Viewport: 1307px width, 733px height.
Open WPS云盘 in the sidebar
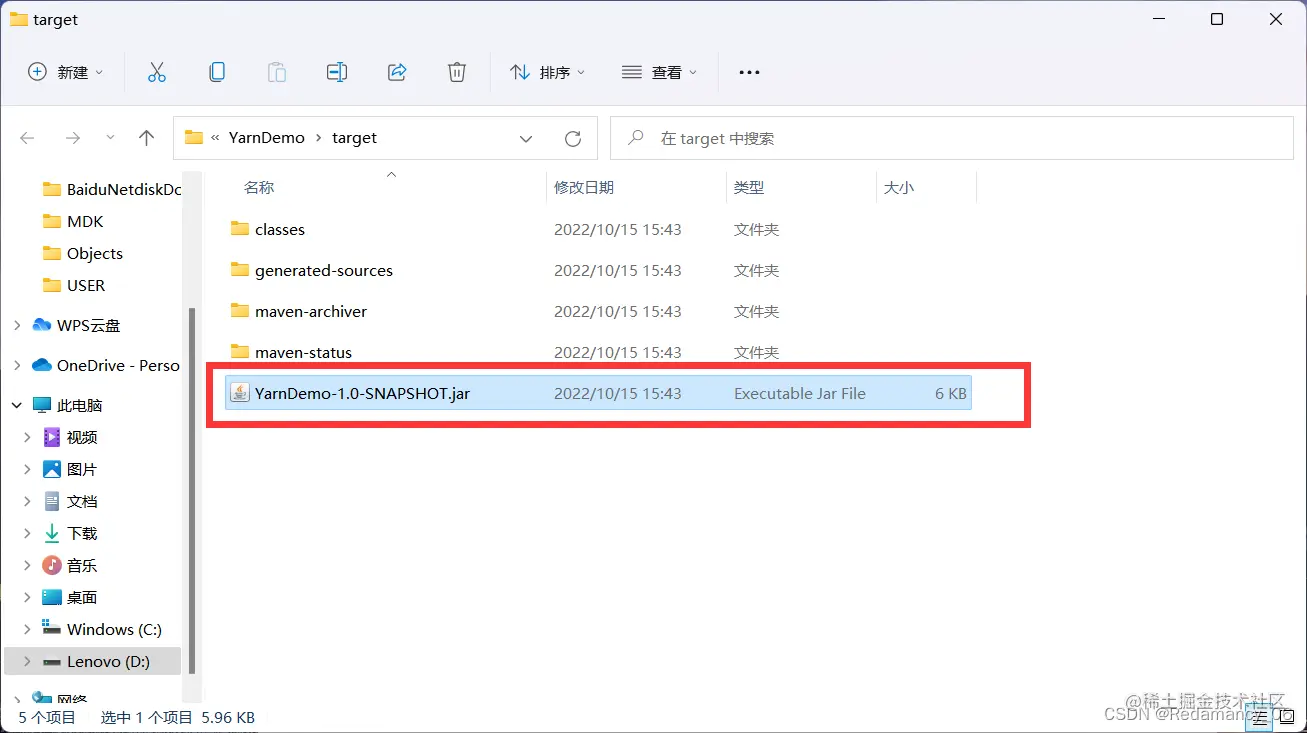point(83,324)
